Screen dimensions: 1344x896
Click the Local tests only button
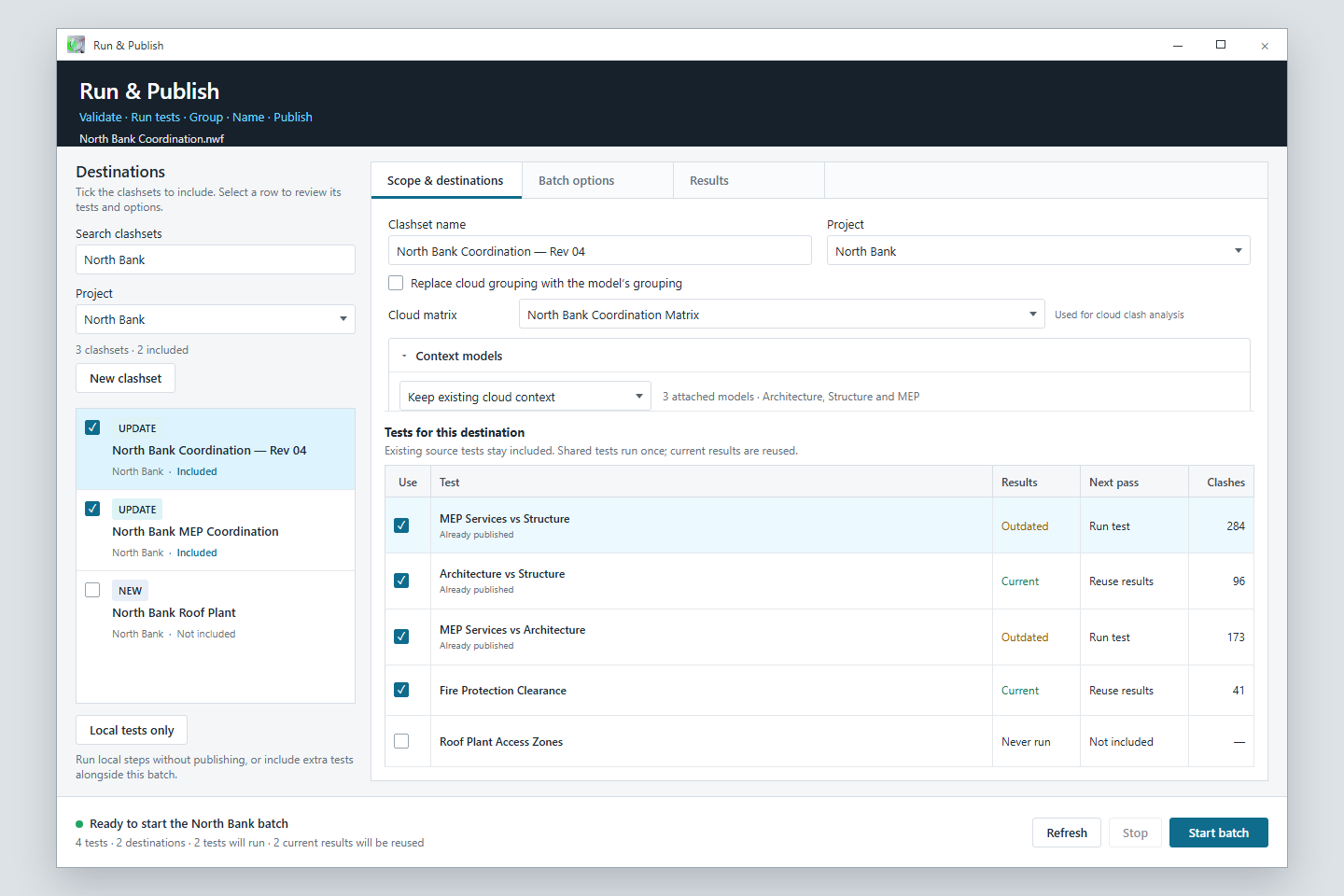[132, 730]
